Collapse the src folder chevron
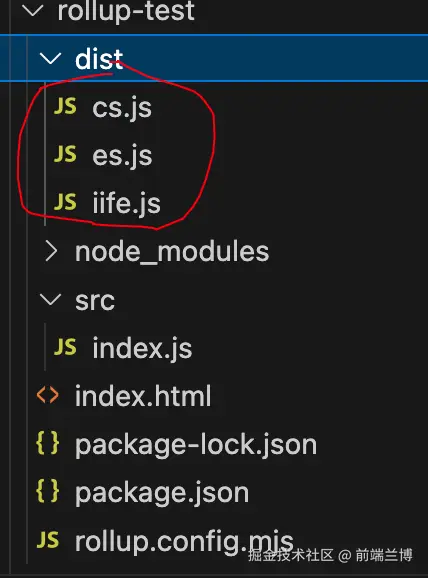This screenshot has width=428, height=578. (x=50, y=300)
